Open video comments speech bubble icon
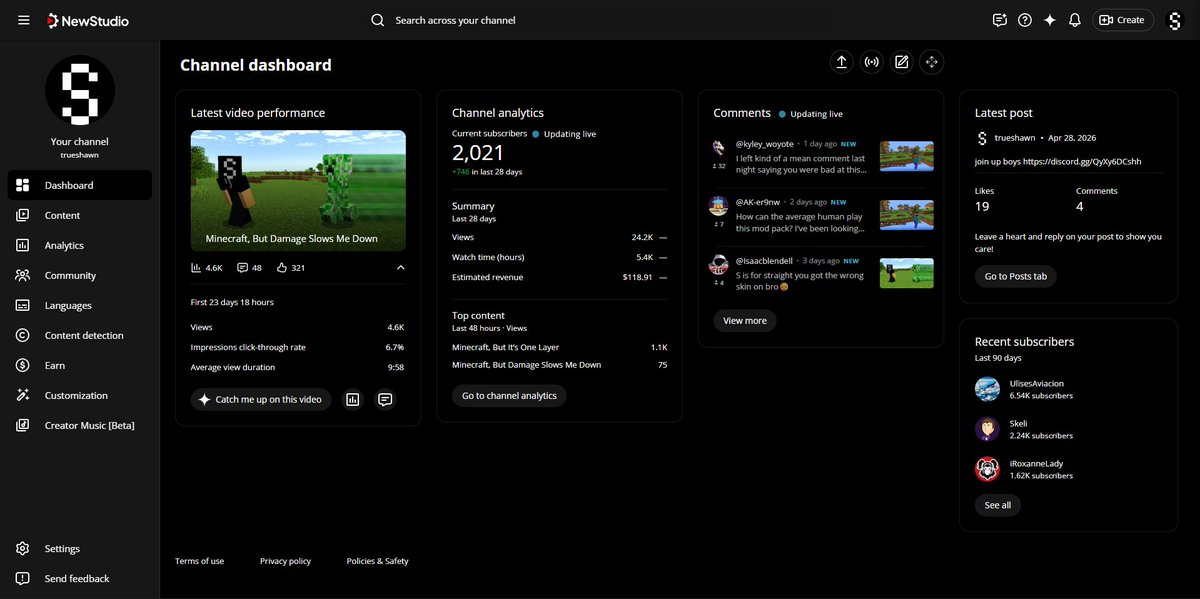The image size is (1200, 599). 385,399
